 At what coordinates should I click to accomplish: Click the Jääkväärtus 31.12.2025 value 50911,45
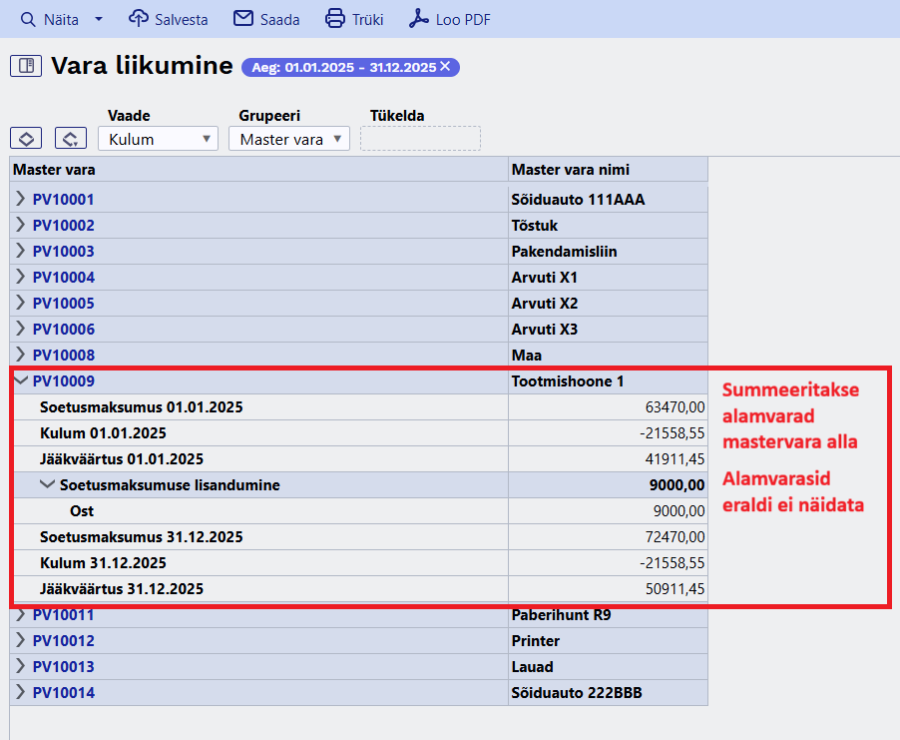tap(675, 588)
